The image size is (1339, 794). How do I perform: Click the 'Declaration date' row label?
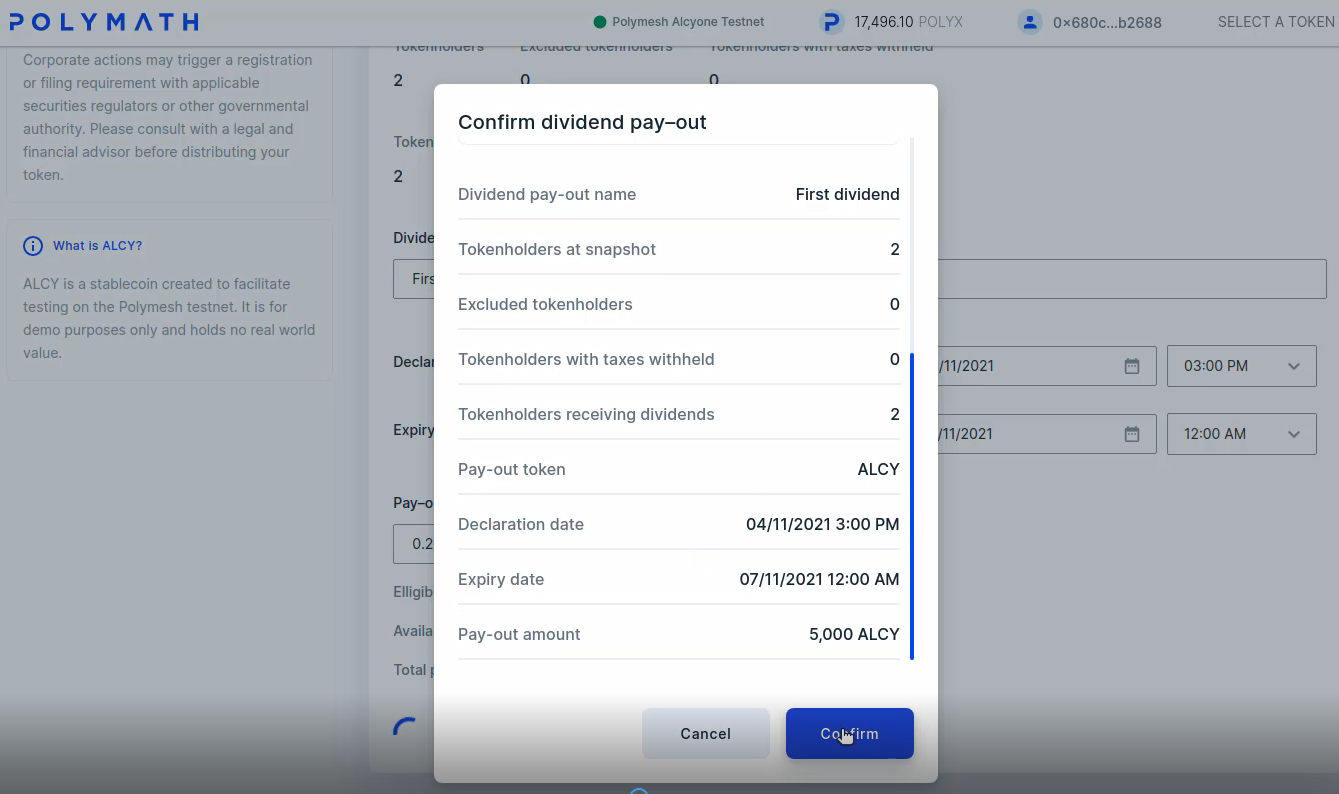click(x=521, y=524)
